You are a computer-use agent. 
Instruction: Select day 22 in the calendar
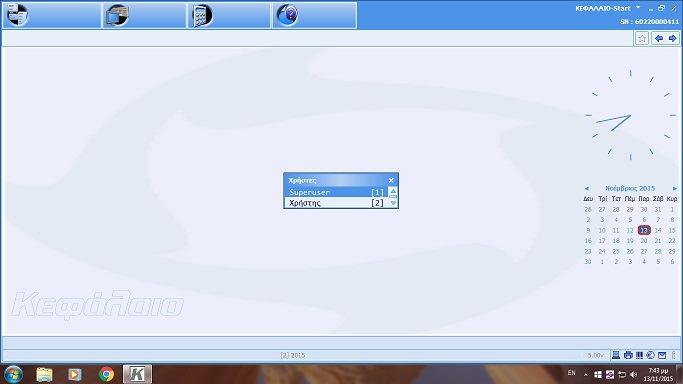[x=672, y=241]
